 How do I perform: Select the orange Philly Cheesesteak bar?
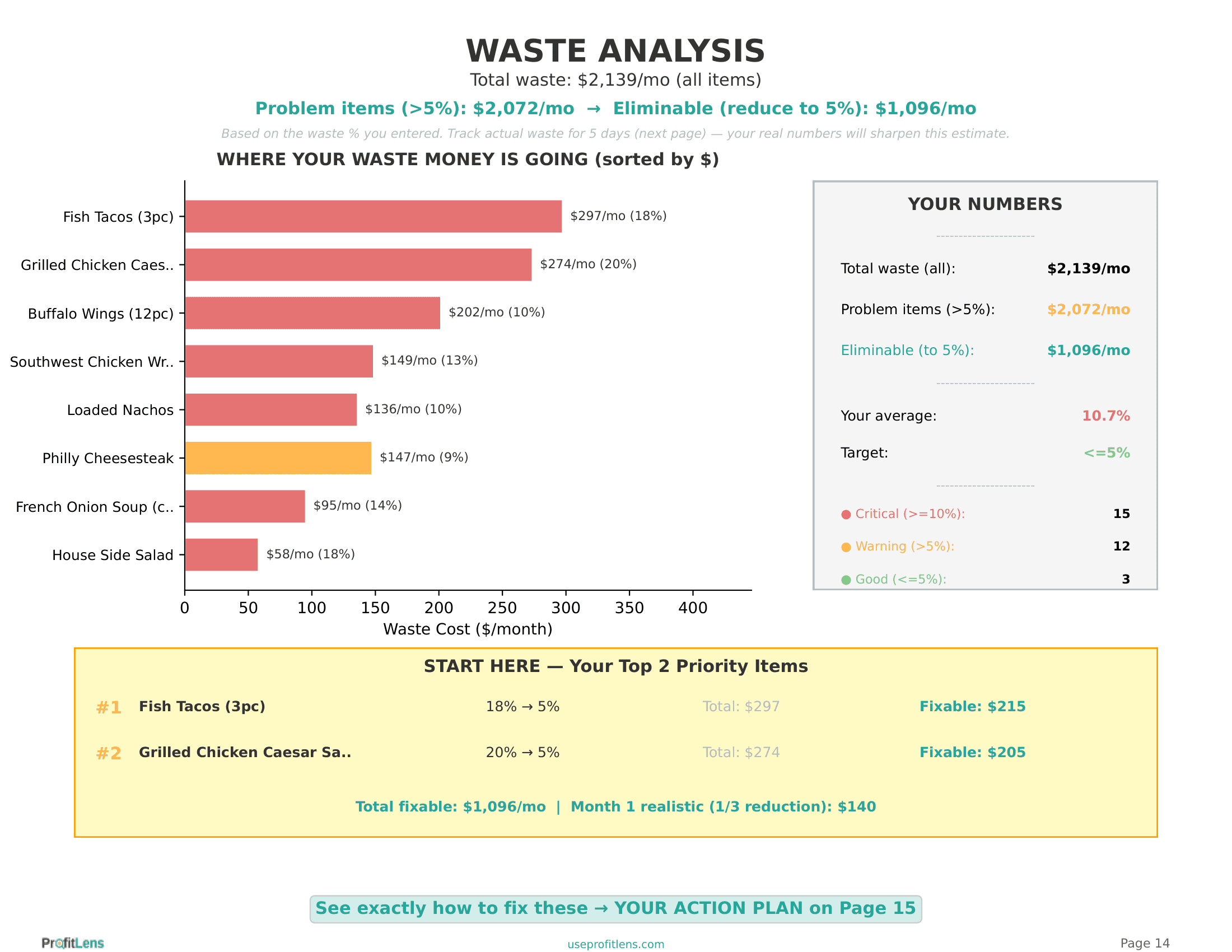pyautogui.click(x=278, y=458)
